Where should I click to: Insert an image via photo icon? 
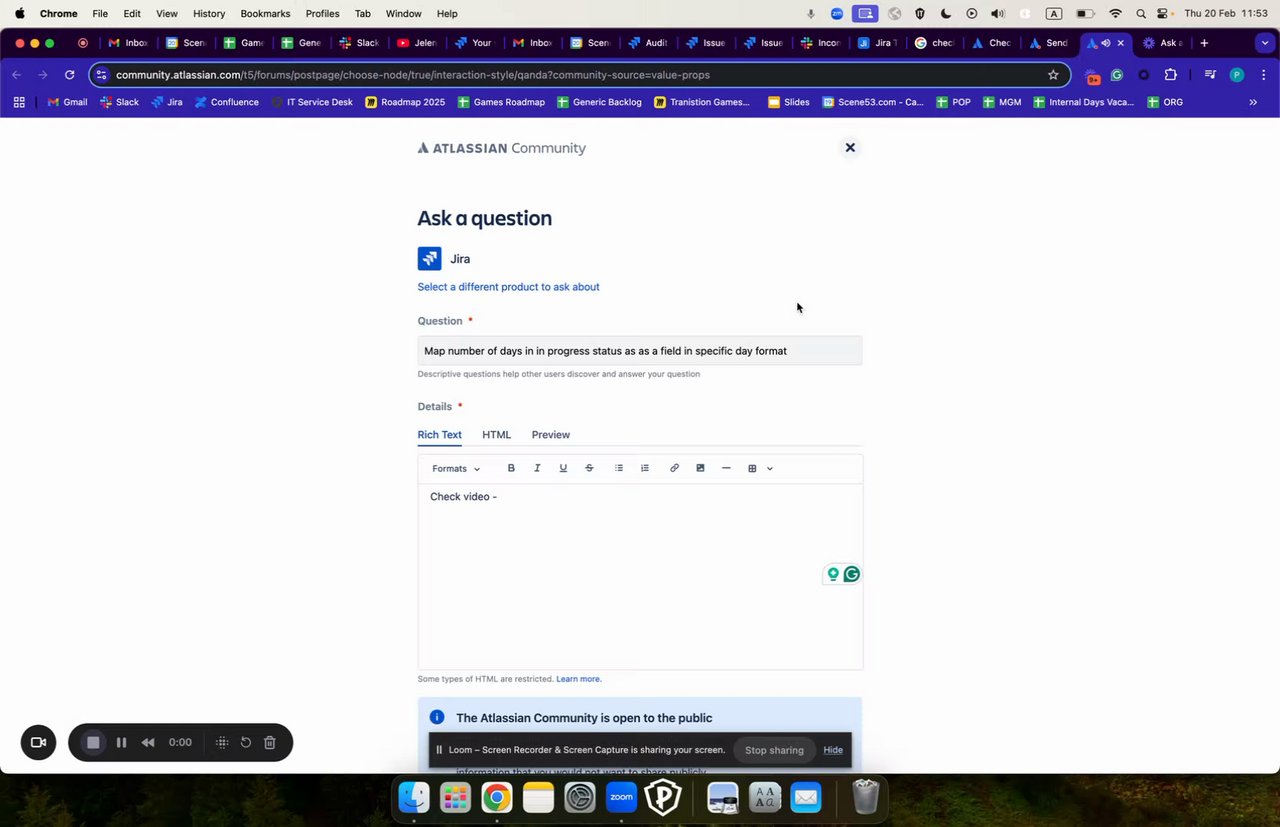coord(700,468)
